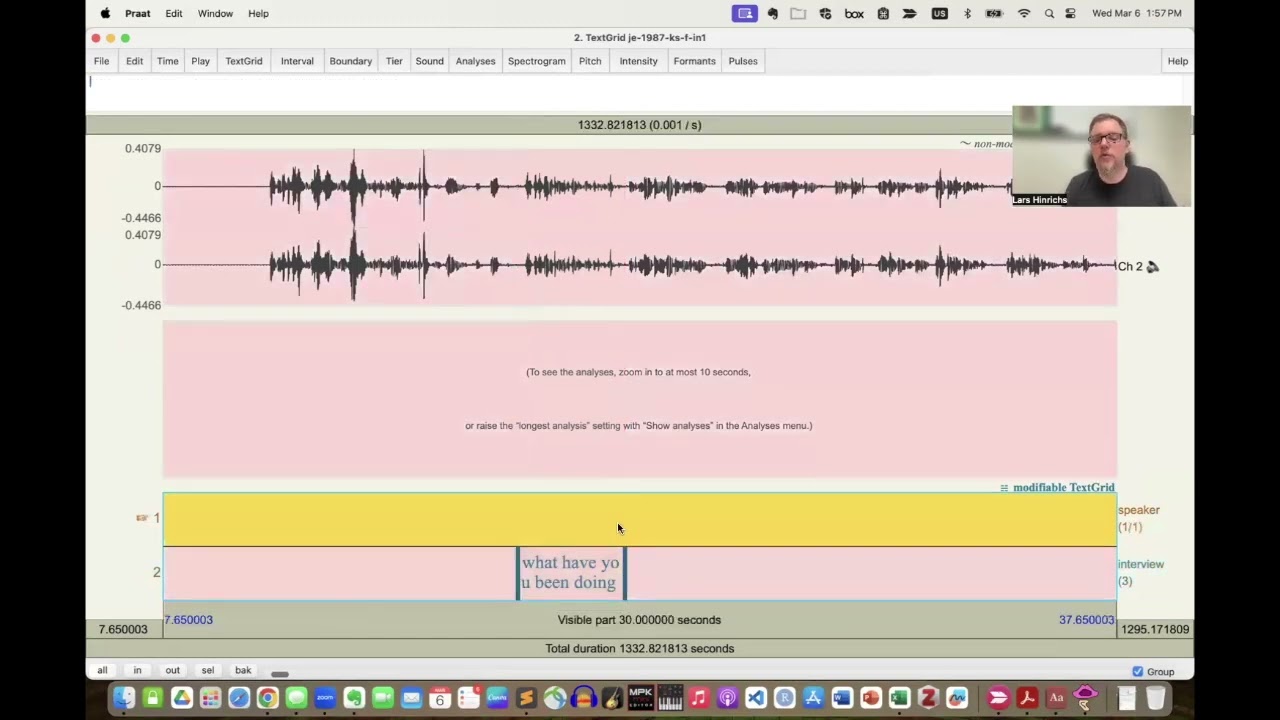Open the Boundary menu
1280x720 pixels.
click(351, 61)
